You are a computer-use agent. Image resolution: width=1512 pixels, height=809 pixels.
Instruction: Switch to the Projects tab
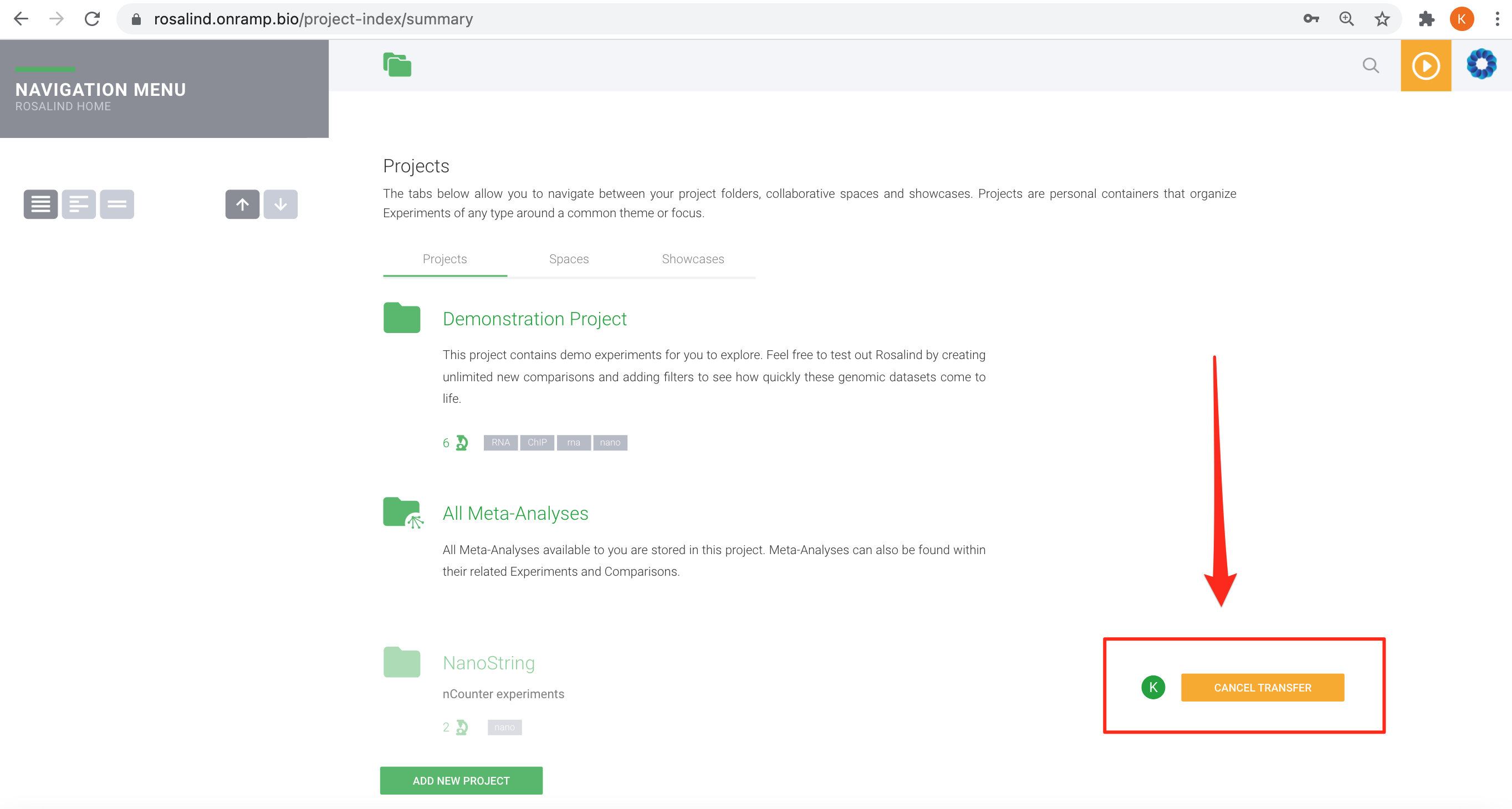445,259
